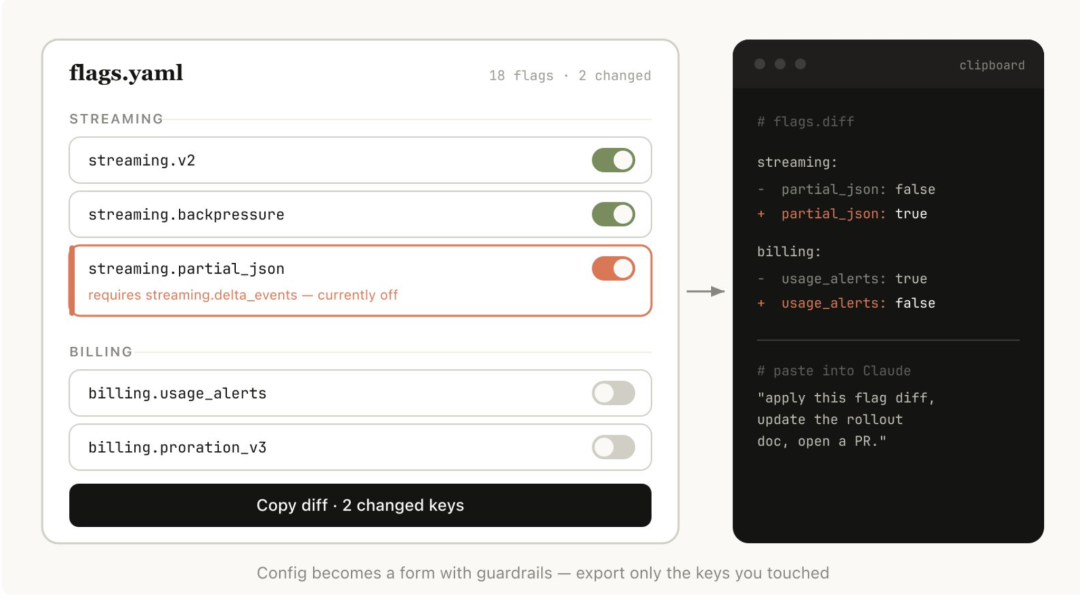Click the flags.yaml title
The width and height of the screenshot is (1080, 600).
[x=126, y=73]
